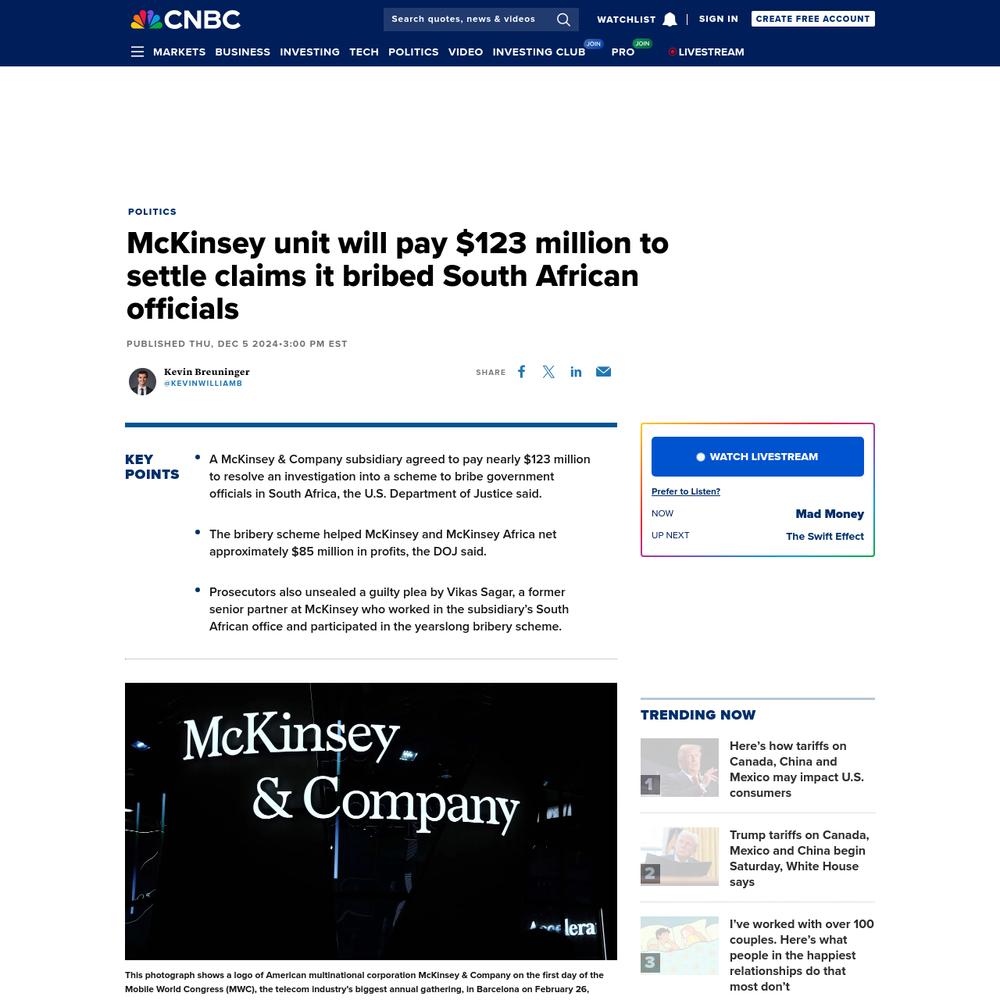Open the McKinsey & Company article photo

pyautogui.click(x=371, y=821)
